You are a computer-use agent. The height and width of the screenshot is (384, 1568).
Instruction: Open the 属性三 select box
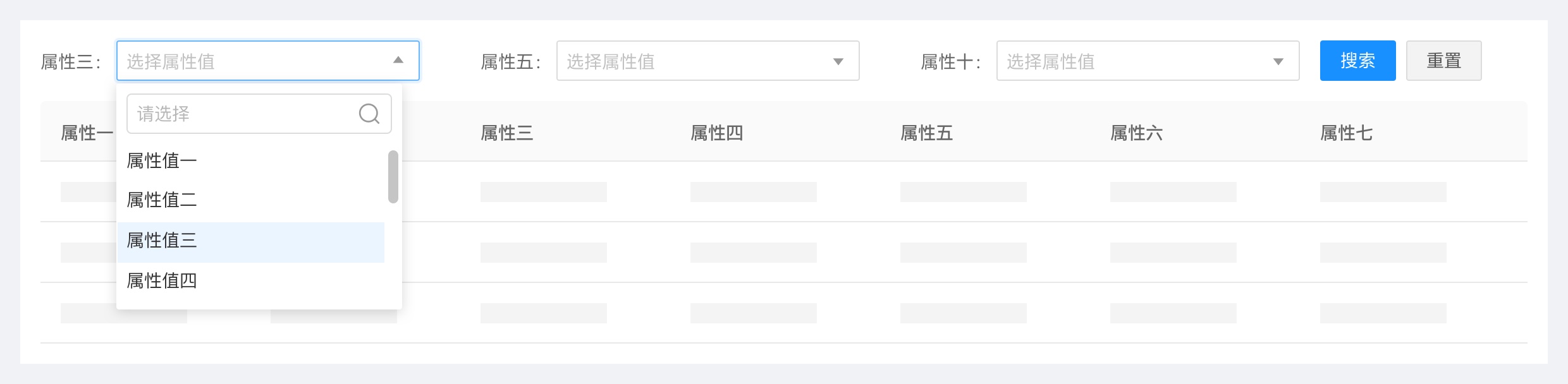tap(253, 61)
